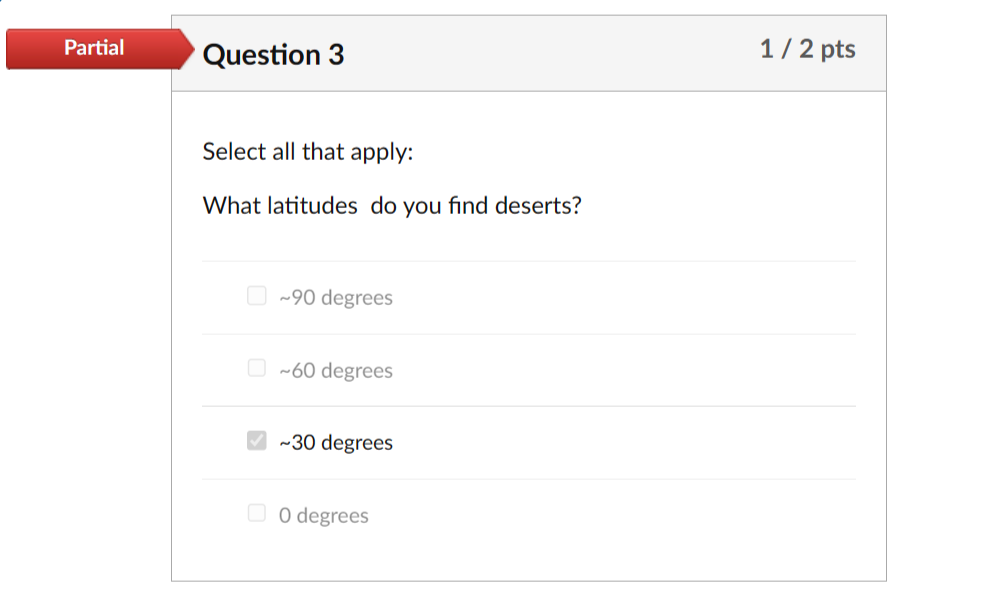The height and width of the screenshot is (598, 1002).
Task: Click the ~30 degrees answer text
Action: click(334, 441)
